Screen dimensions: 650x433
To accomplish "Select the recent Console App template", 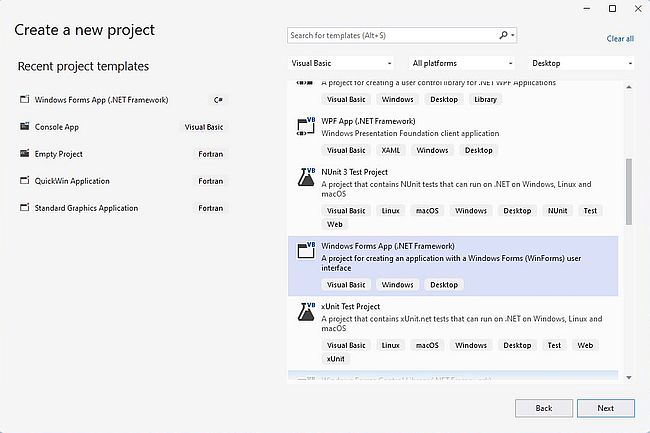I will pyautogui.click(x=124, y=127).
